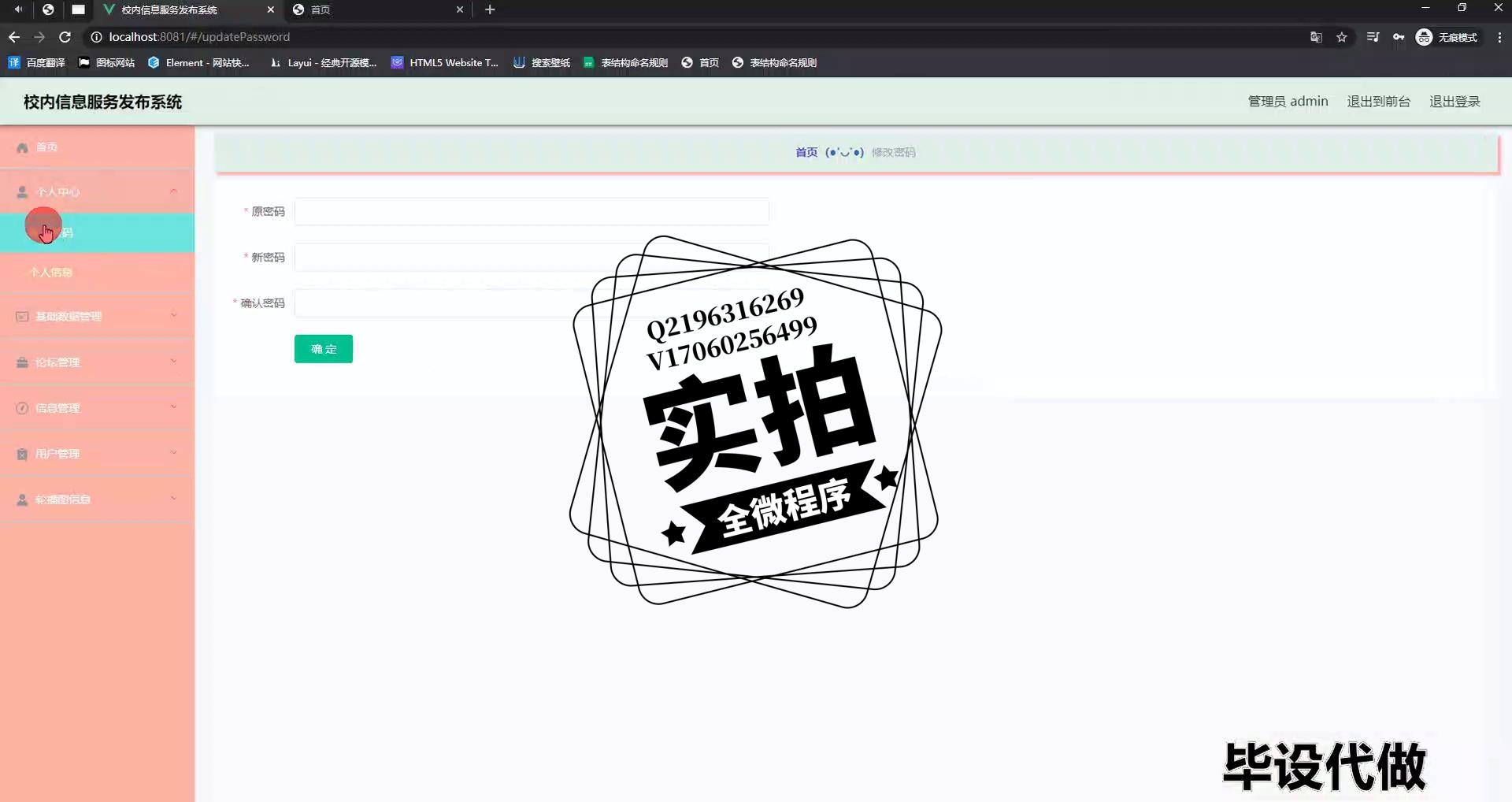Viewport: 1512px width, 802px height.
Task: Click the 管理员 admin label
Action: [1288, 102]
